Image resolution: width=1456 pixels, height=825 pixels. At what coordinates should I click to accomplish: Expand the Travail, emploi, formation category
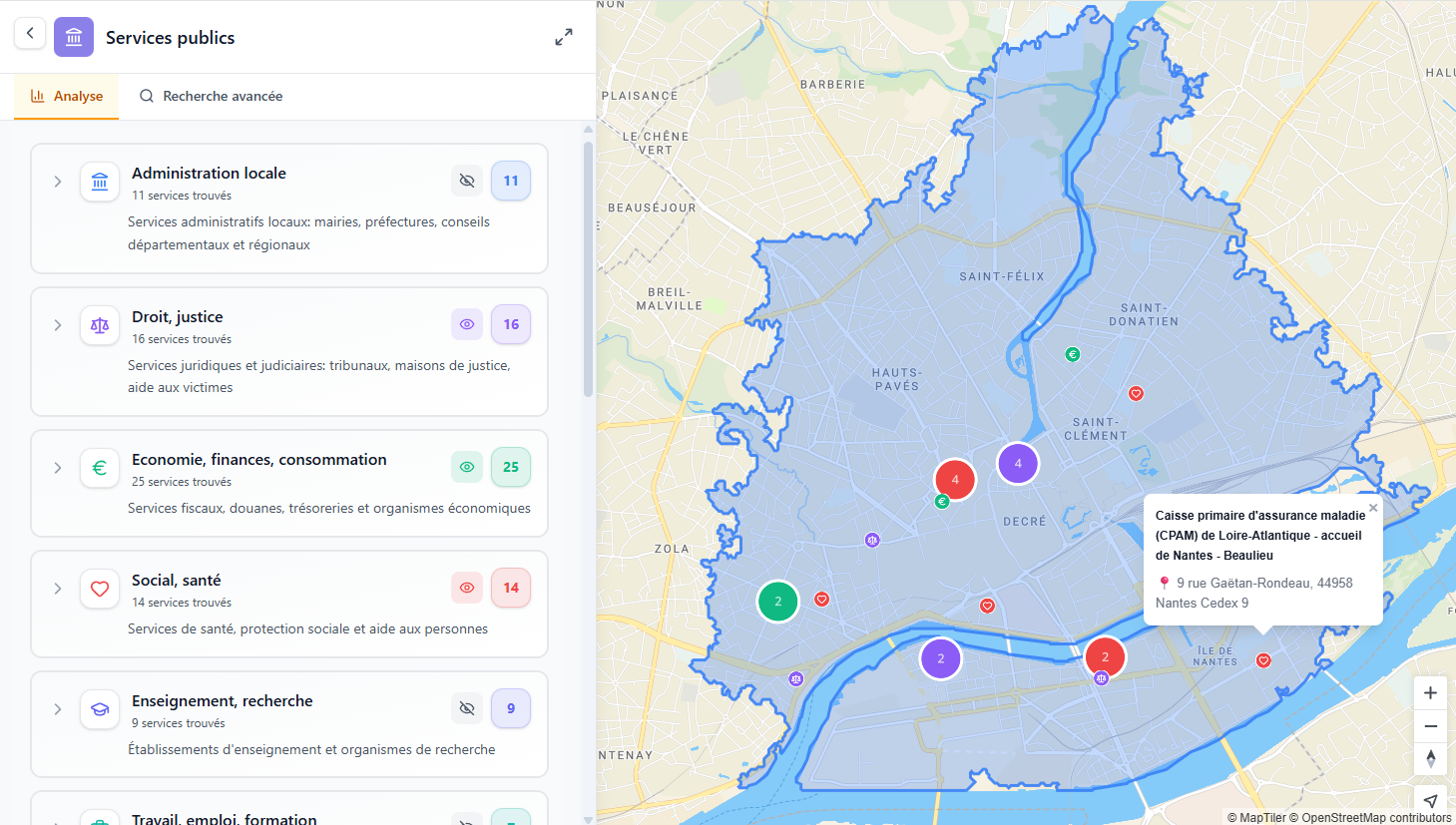57,818
